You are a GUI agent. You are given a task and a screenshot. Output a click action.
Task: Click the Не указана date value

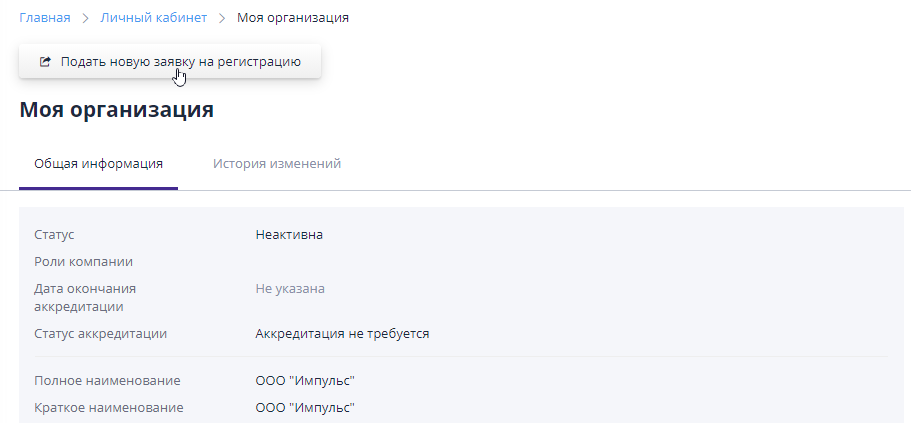[x=290, y=289]
